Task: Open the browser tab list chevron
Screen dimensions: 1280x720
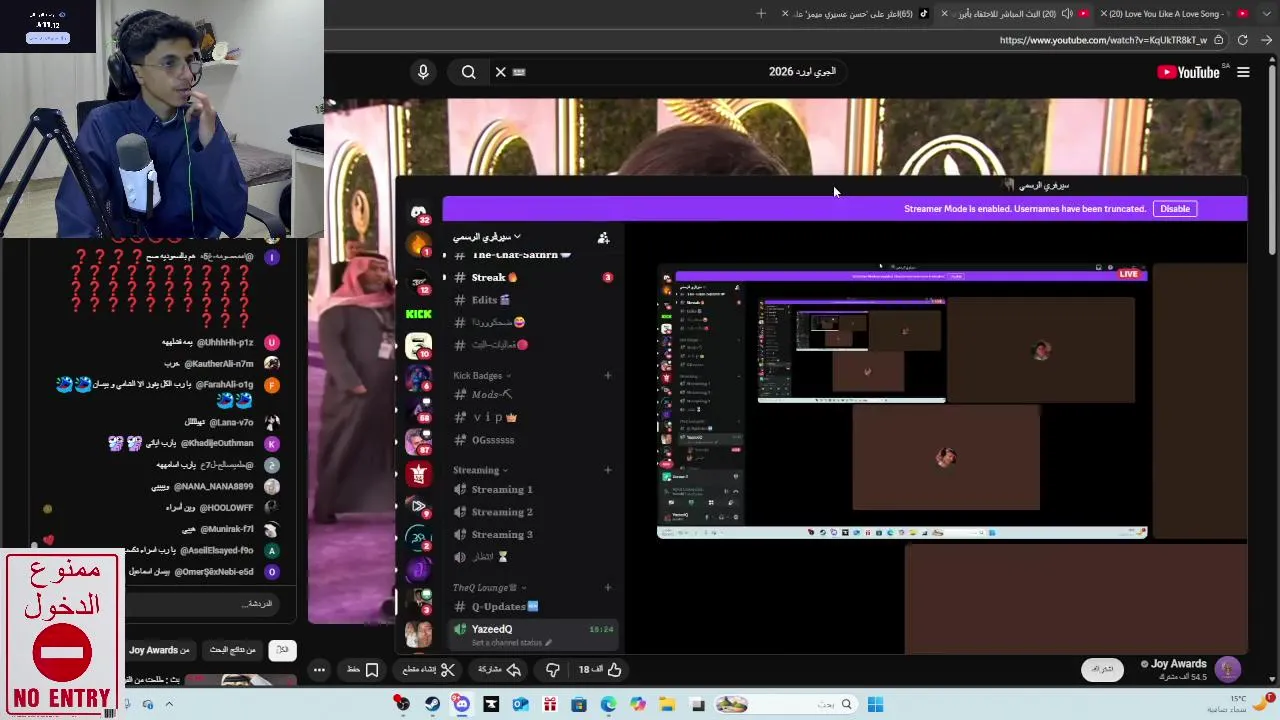Action: click(x=1265, y=14)
